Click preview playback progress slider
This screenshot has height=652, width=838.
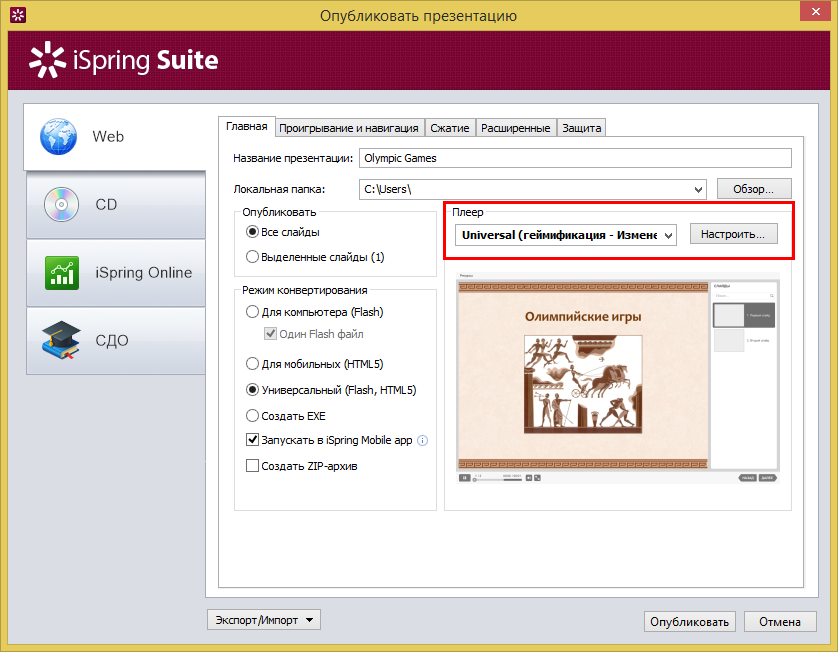(498, 479)
